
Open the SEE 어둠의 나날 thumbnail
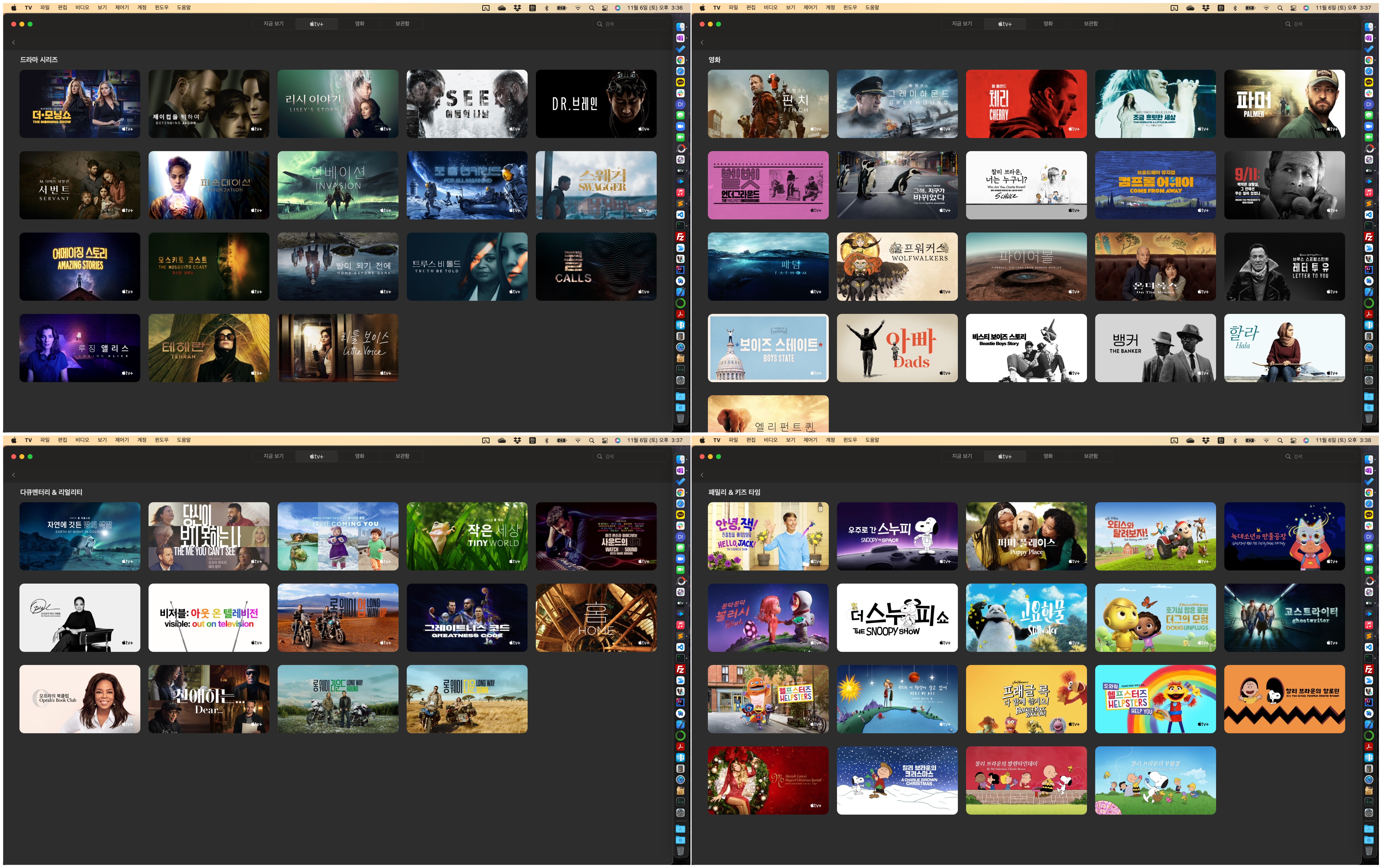(x=467, y=104)
